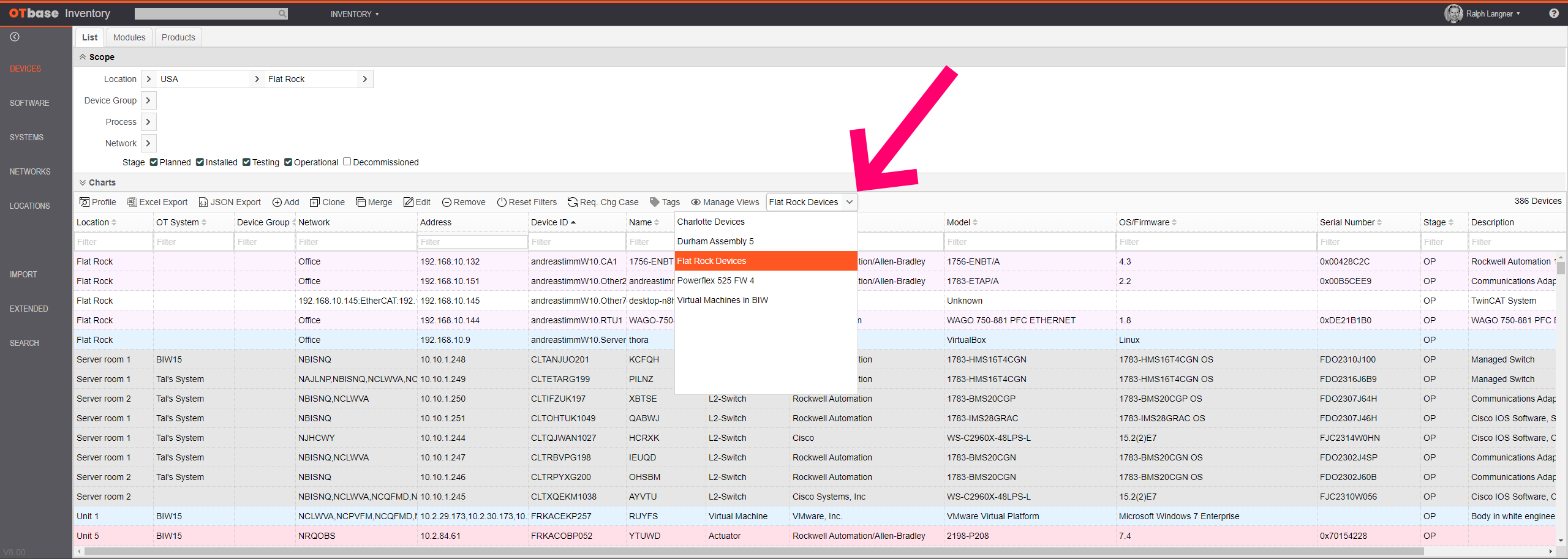The width and height of the screenshot is (1568, 559).
Task: Enable the Decommissioned stage checkbox
Action: pyautogui.click(x=347, y=162)
